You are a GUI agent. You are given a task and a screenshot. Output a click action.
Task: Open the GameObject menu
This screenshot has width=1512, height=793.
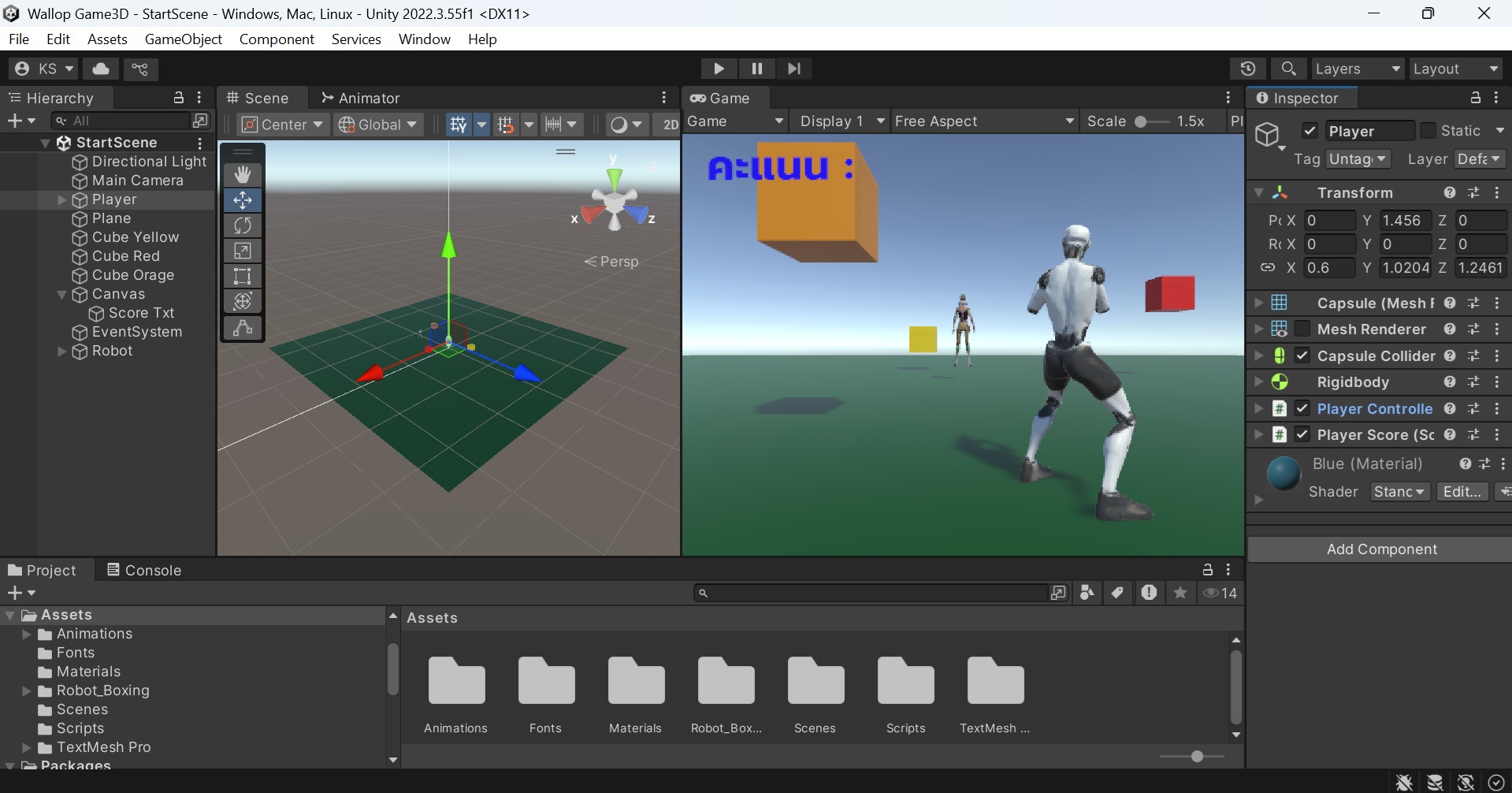pyautogui.click(x=183, y=39)
